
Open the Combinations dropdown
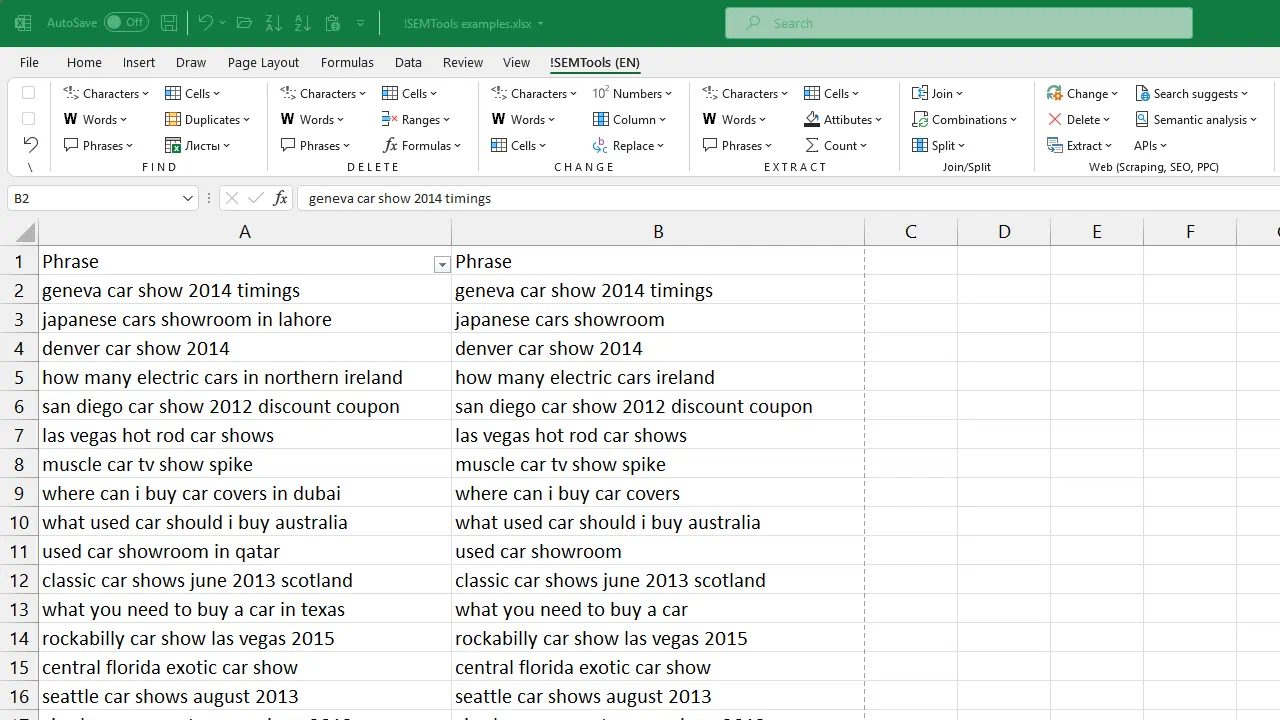tap(964, 119)
